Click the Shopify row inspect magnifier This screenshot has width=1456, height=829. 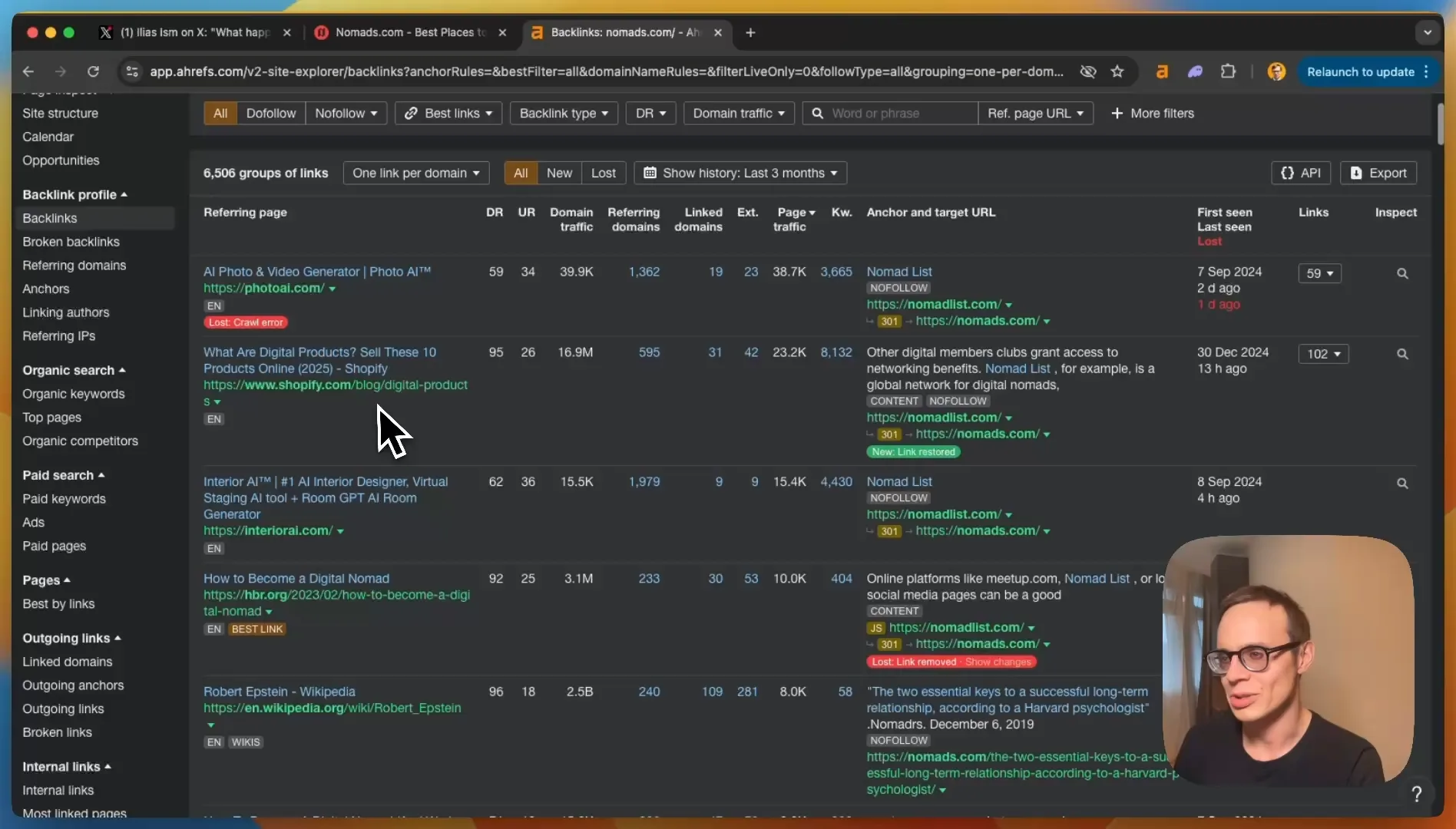(1401, 354)
